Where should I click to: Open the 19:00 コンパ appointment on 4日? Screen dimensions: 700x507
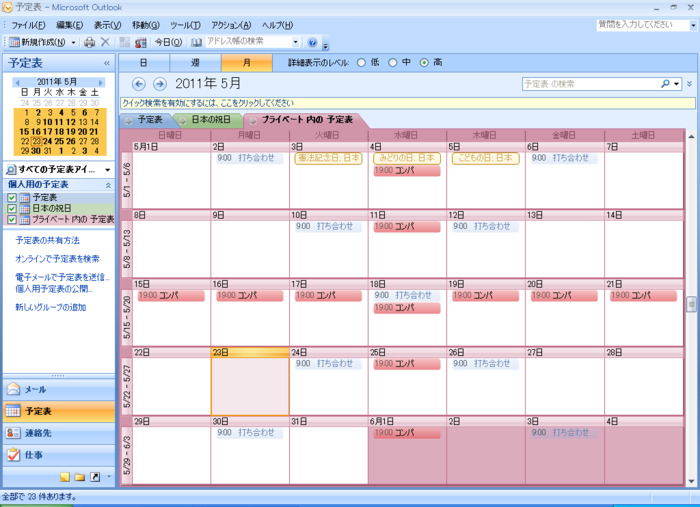(x=407, y=170)
